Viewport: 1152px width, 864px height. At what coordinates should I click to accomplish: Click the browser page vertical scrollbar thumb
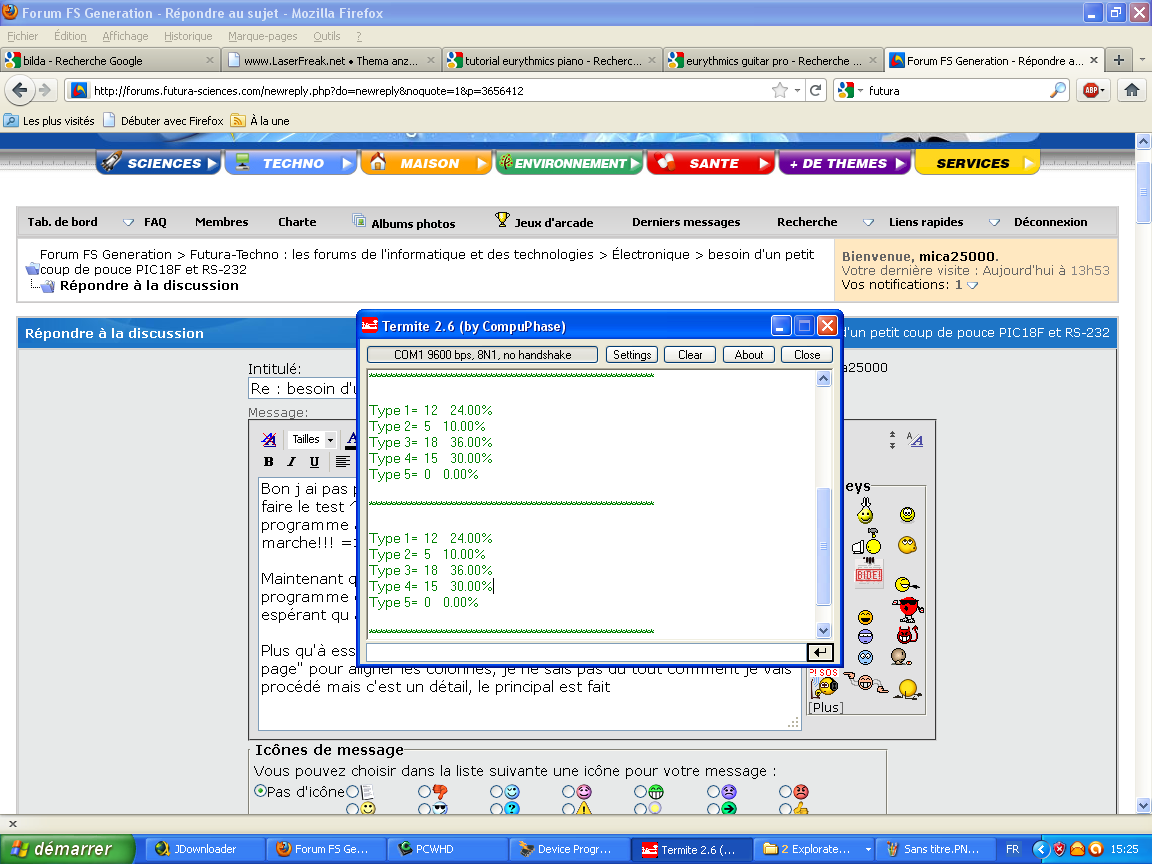1142,192
